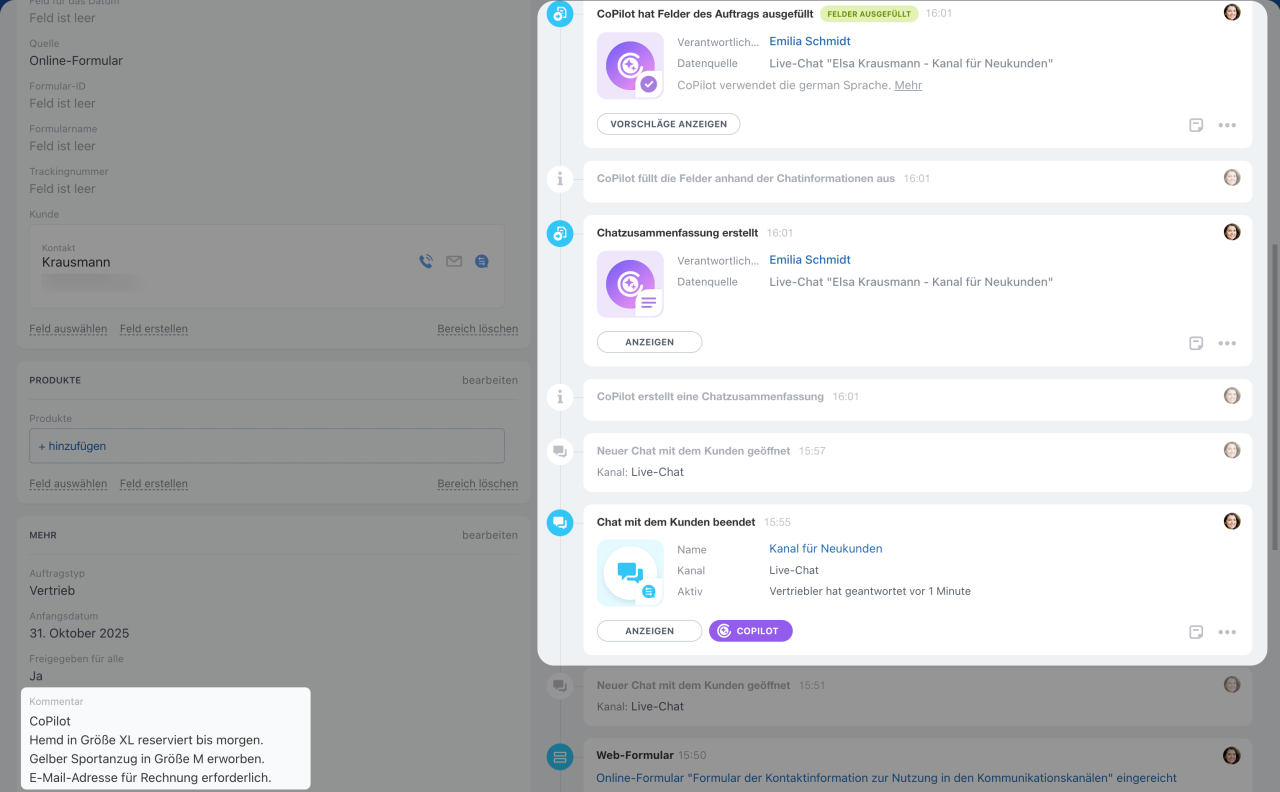The height and width of the screenshot is (792, 1280).
Task: Click 'Feld erstellen' below the Kunde contact
Action: click(154, 329)
